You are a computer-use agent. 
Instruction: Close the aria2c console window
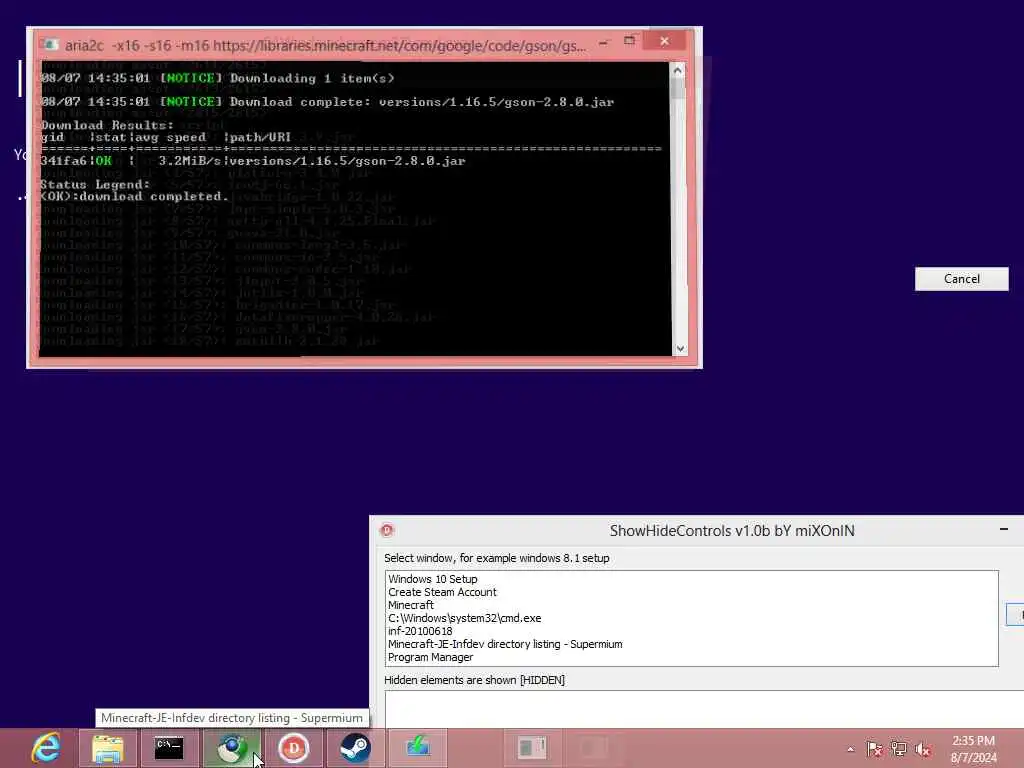coord(664,41)
